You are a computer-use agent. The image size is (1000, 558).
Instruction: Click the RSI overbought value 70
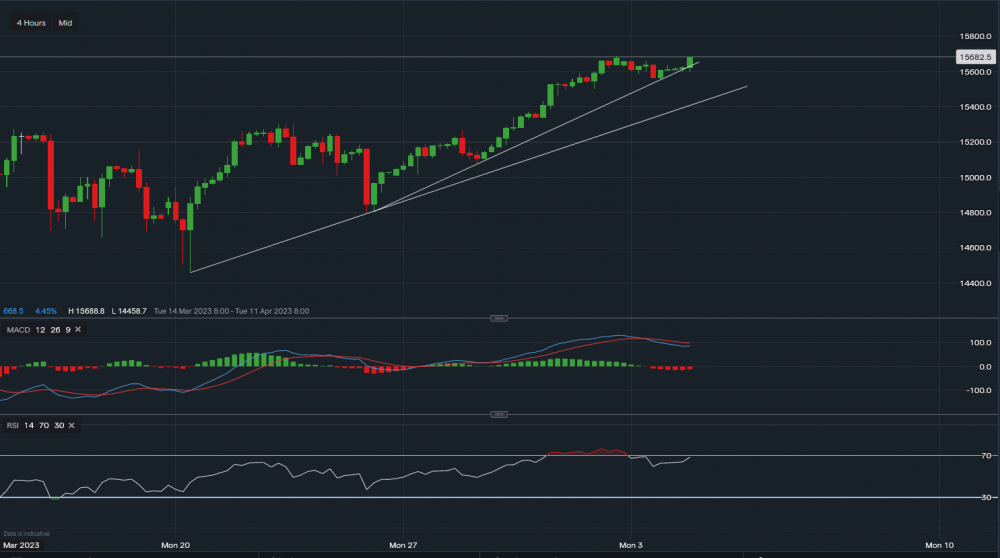[43, 425]
